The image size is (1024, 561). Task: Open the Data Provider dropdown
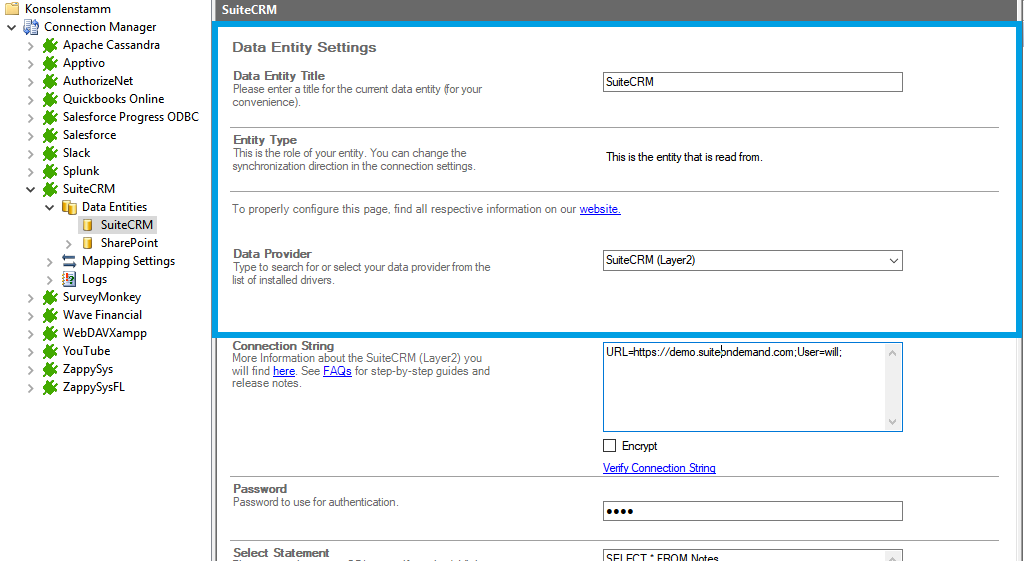pos(892,261)
